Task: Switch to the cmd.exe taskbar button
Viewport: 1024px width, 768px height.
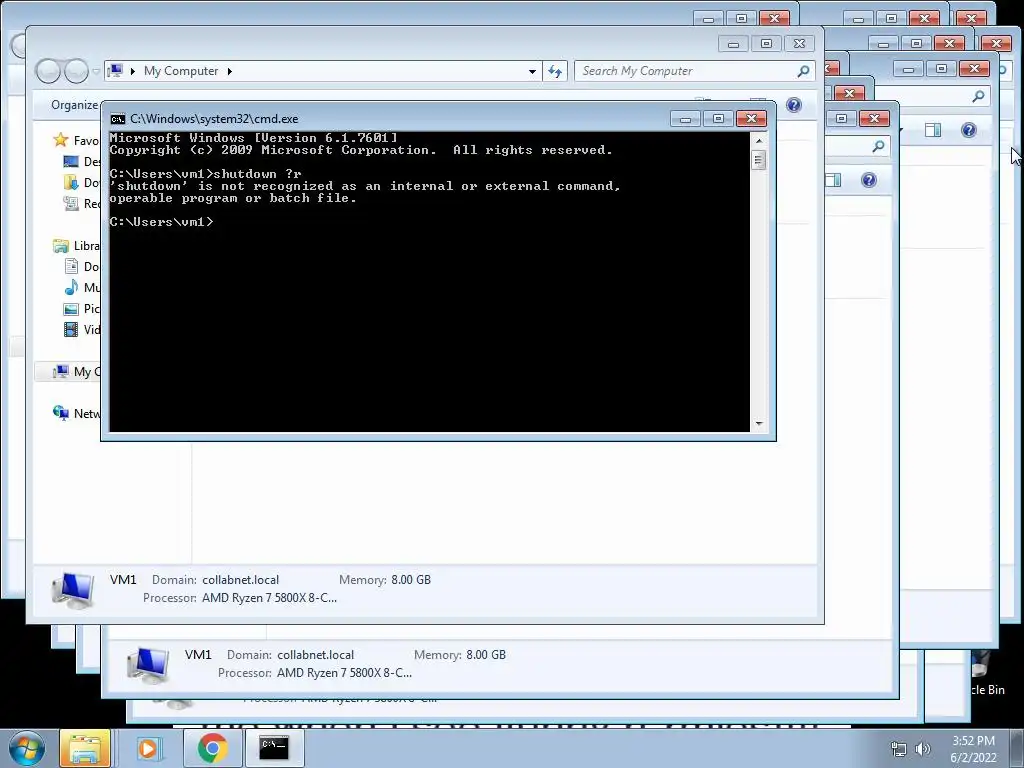Action: point(274,748)
